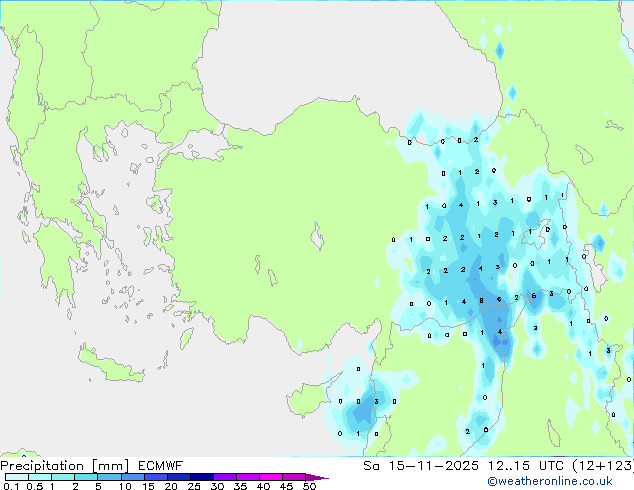Click the legend label '10'
The height and width of the screenshot is (490, 634).
[125, 486]
